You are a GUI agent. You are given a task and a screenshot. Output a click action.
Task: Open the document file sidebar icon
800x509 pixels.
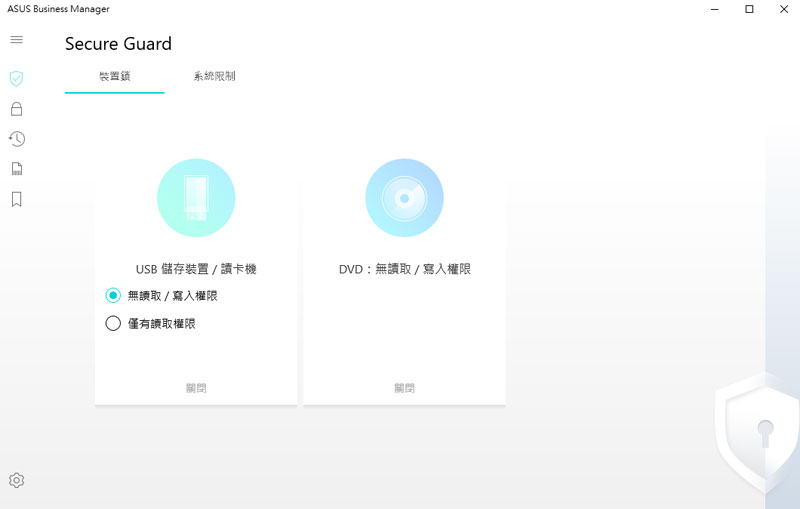pos(16,169)
